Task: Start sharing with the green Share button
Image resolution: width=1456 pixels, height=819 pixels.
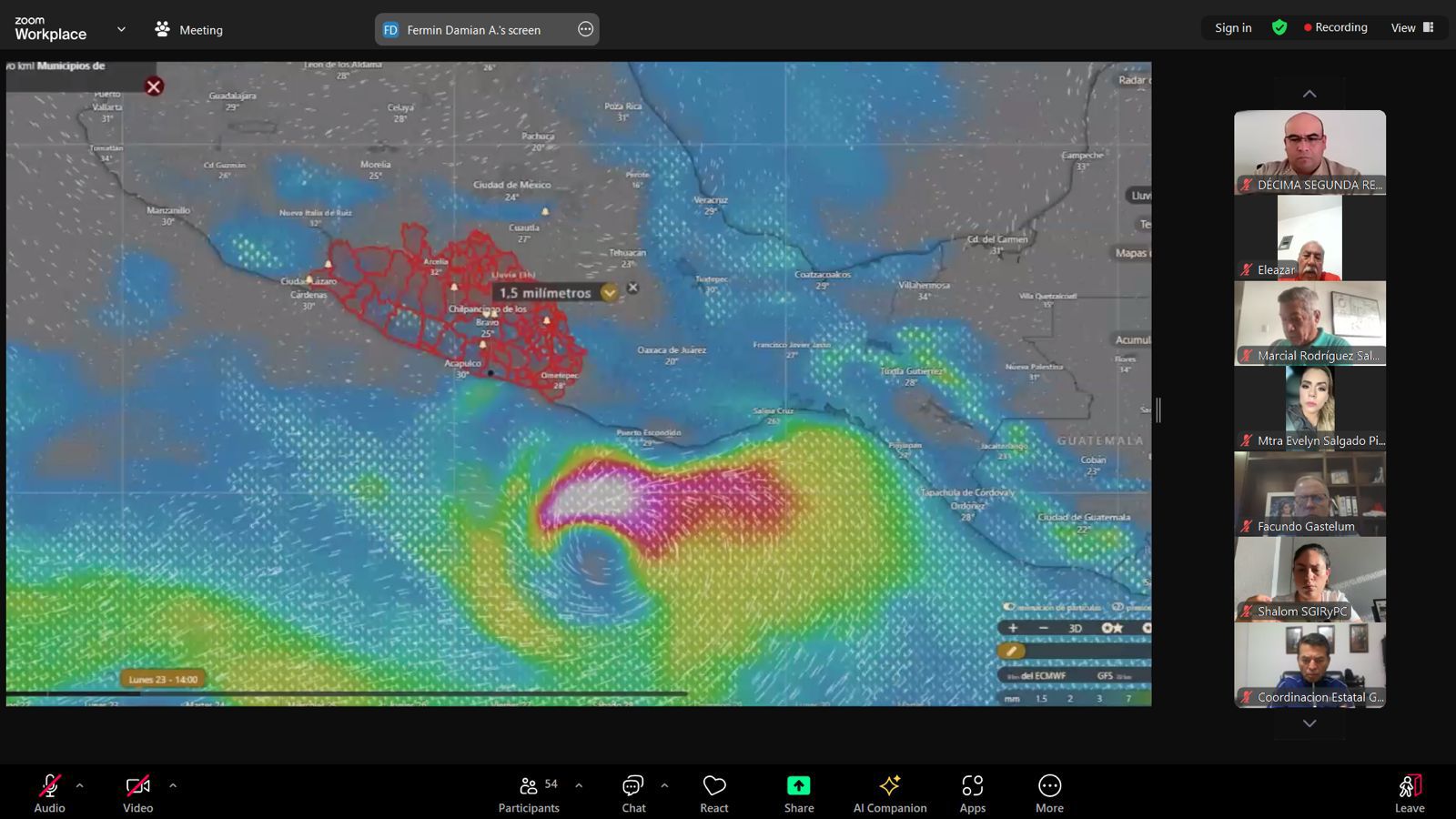Action: tap(798, 794)
